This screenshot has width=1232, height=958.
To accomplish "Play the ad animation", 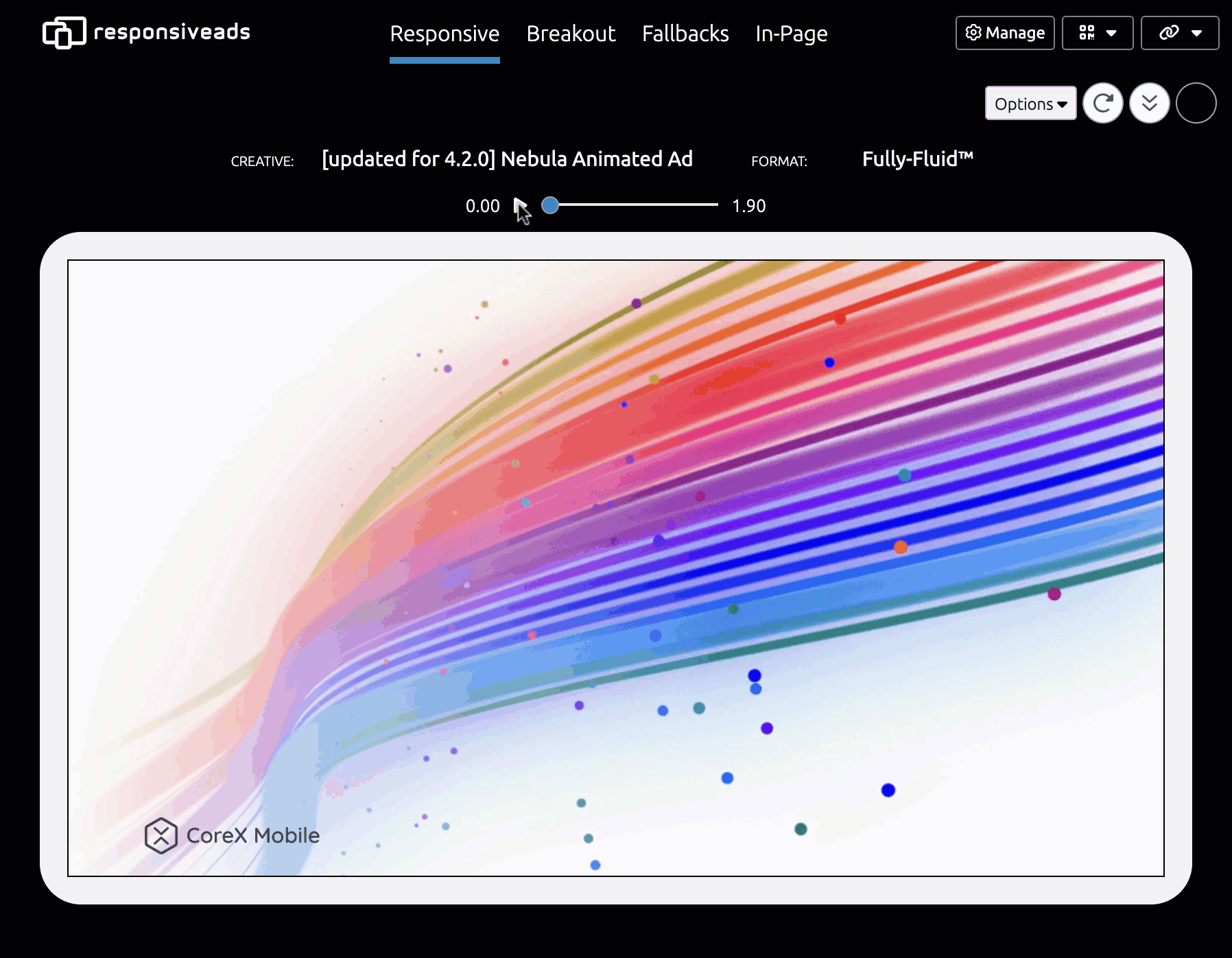I will [519, 206].
